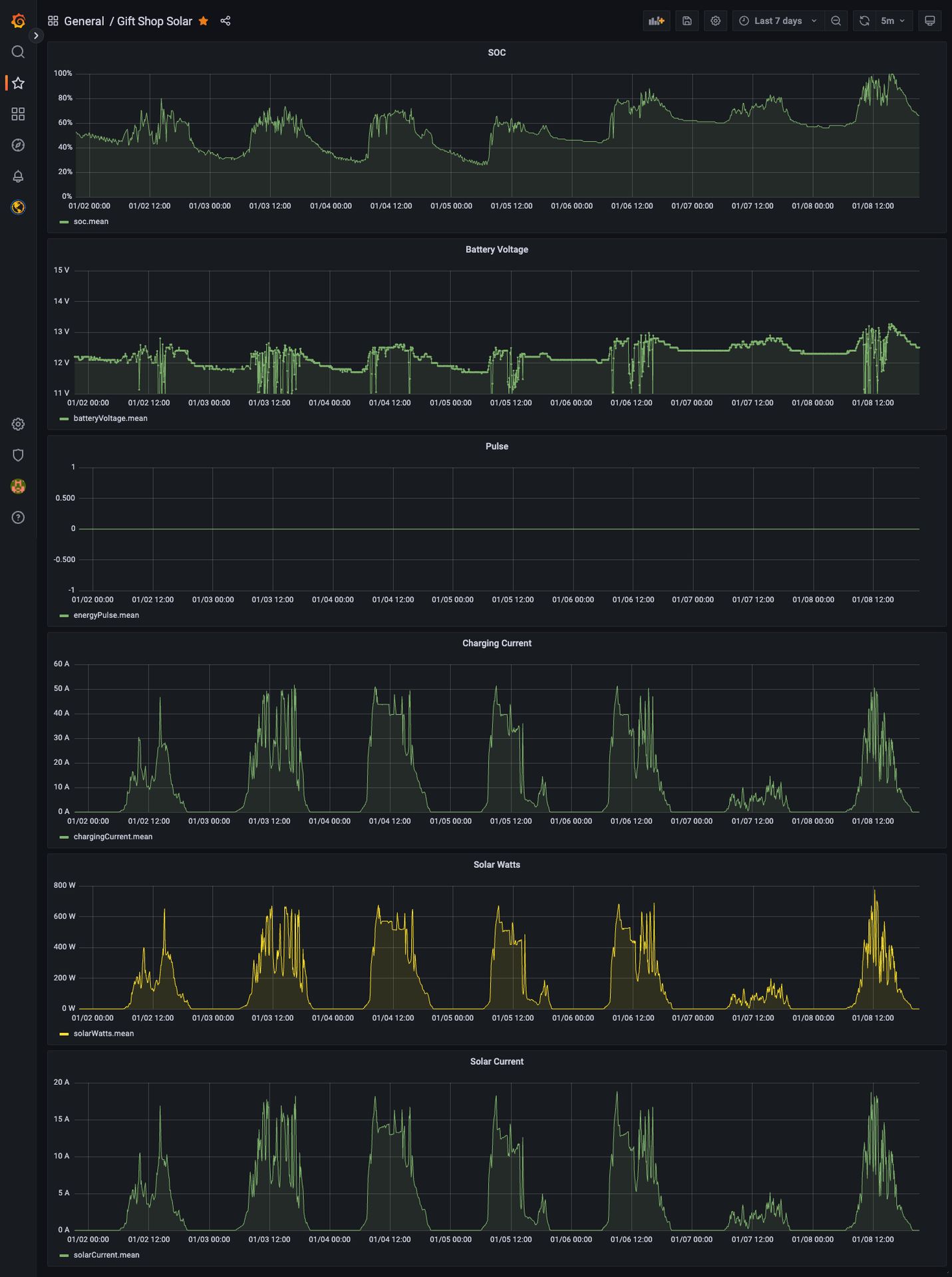This screenshot has width=952, height=1277.
Task: Zoom out the time range
Action: [x=836, y=21]
